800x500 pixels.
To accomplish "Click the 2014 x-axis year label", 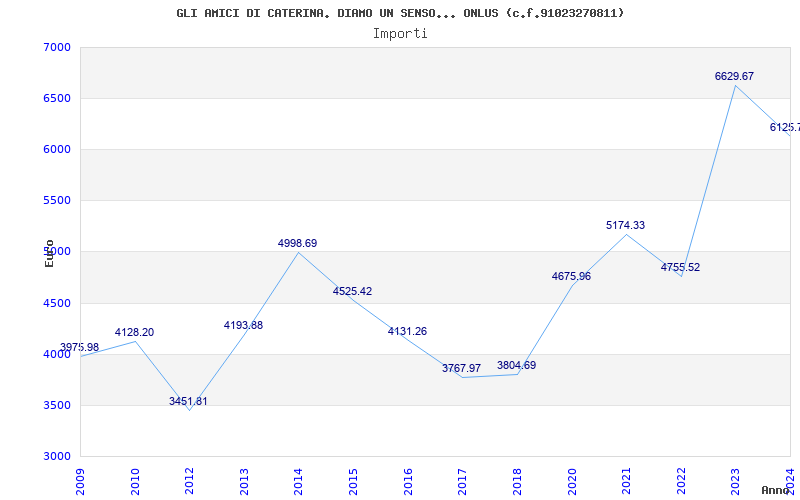I will (299, 482).
